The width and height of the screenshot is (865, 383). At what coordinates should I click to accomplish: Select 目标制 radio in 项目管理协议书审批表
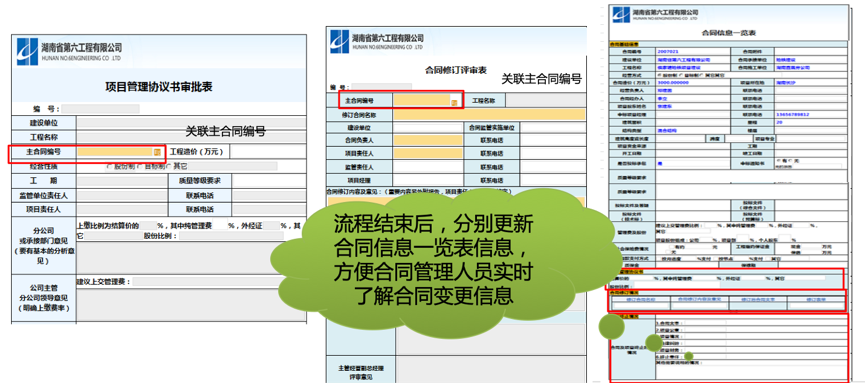139,166
